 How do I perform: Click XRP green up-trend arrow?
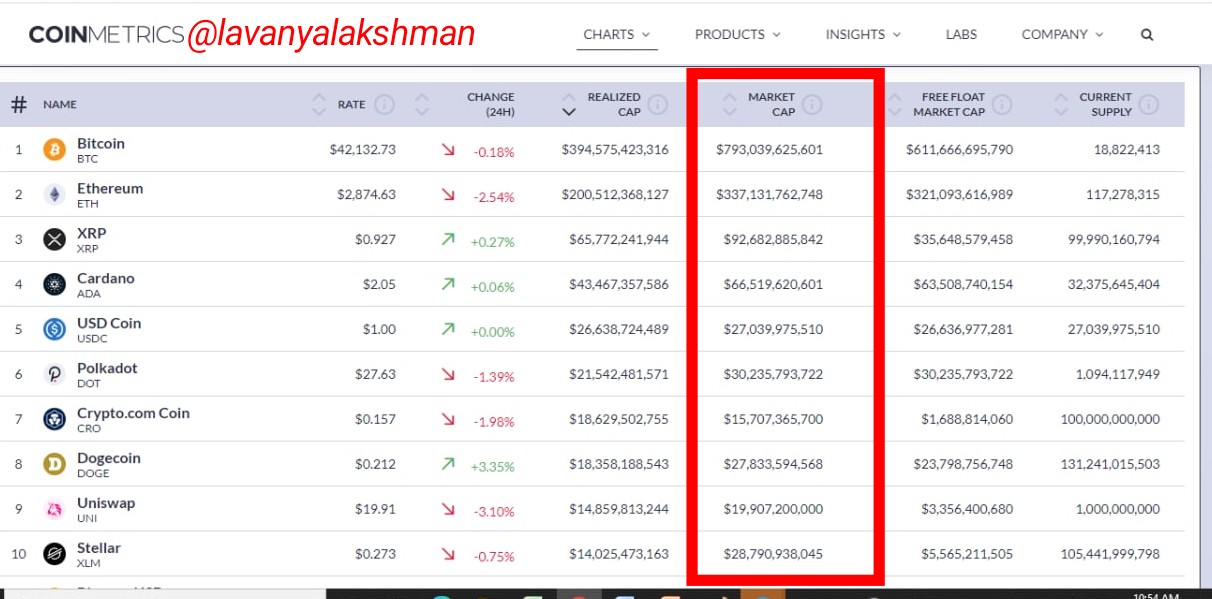click(x=447, y=240)
